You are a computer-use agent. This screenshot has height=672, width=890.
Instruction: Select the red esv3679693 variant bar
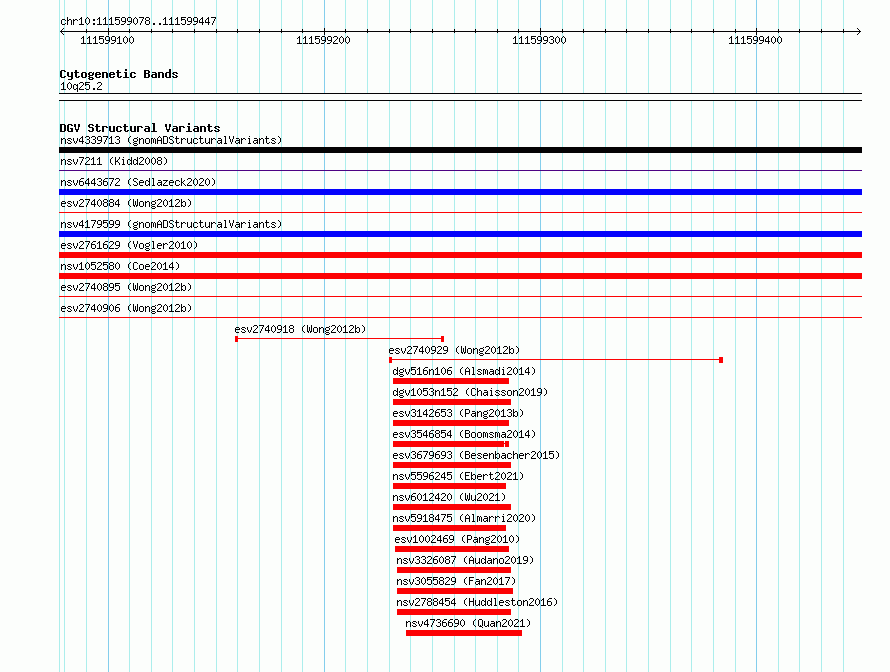pyautogui.click(x=452, y=465)
